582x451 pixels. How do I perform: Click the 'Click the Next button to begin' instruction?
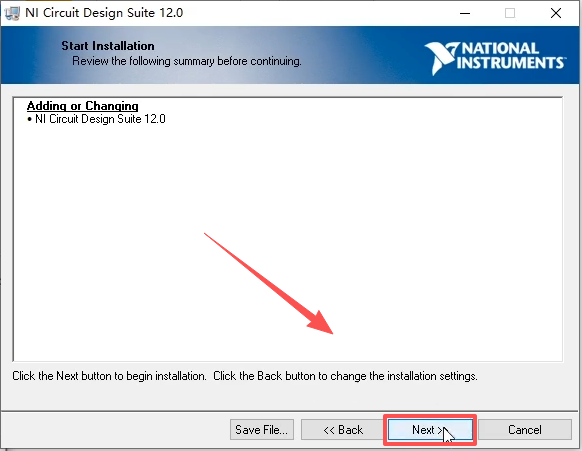(109, 376)
